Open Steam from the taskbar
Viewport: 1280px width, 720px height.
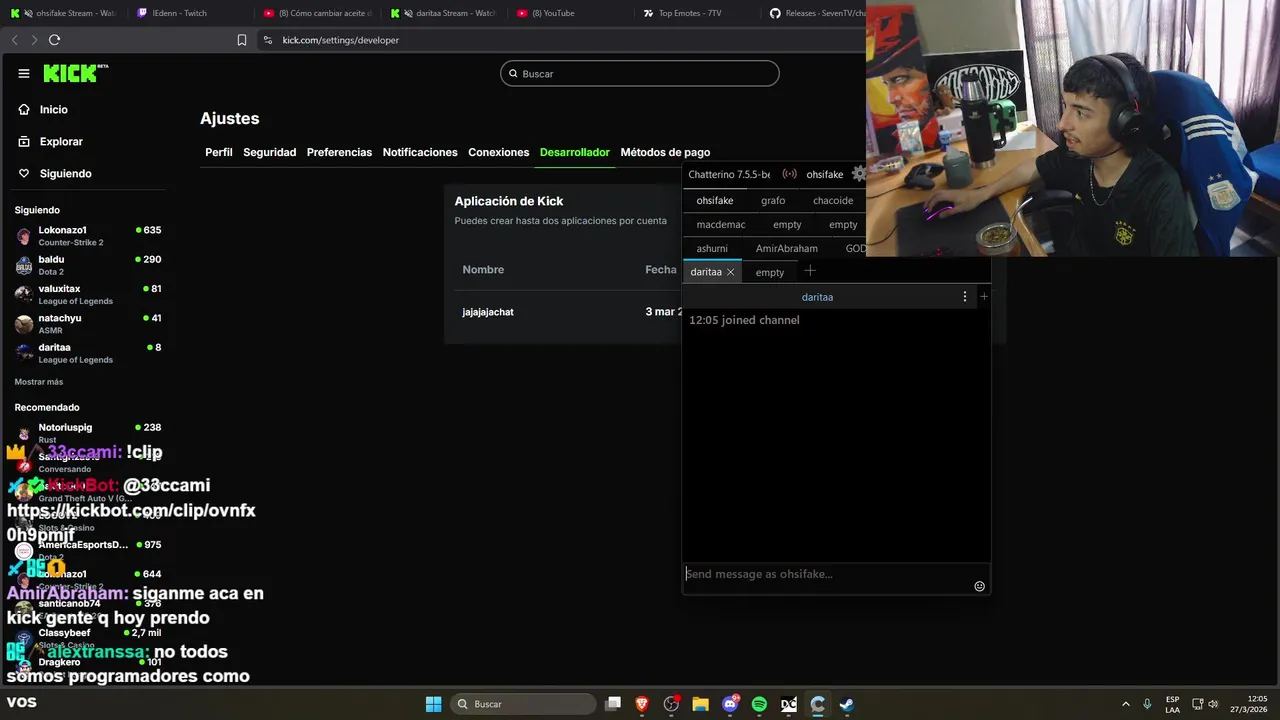click(846, 704)
